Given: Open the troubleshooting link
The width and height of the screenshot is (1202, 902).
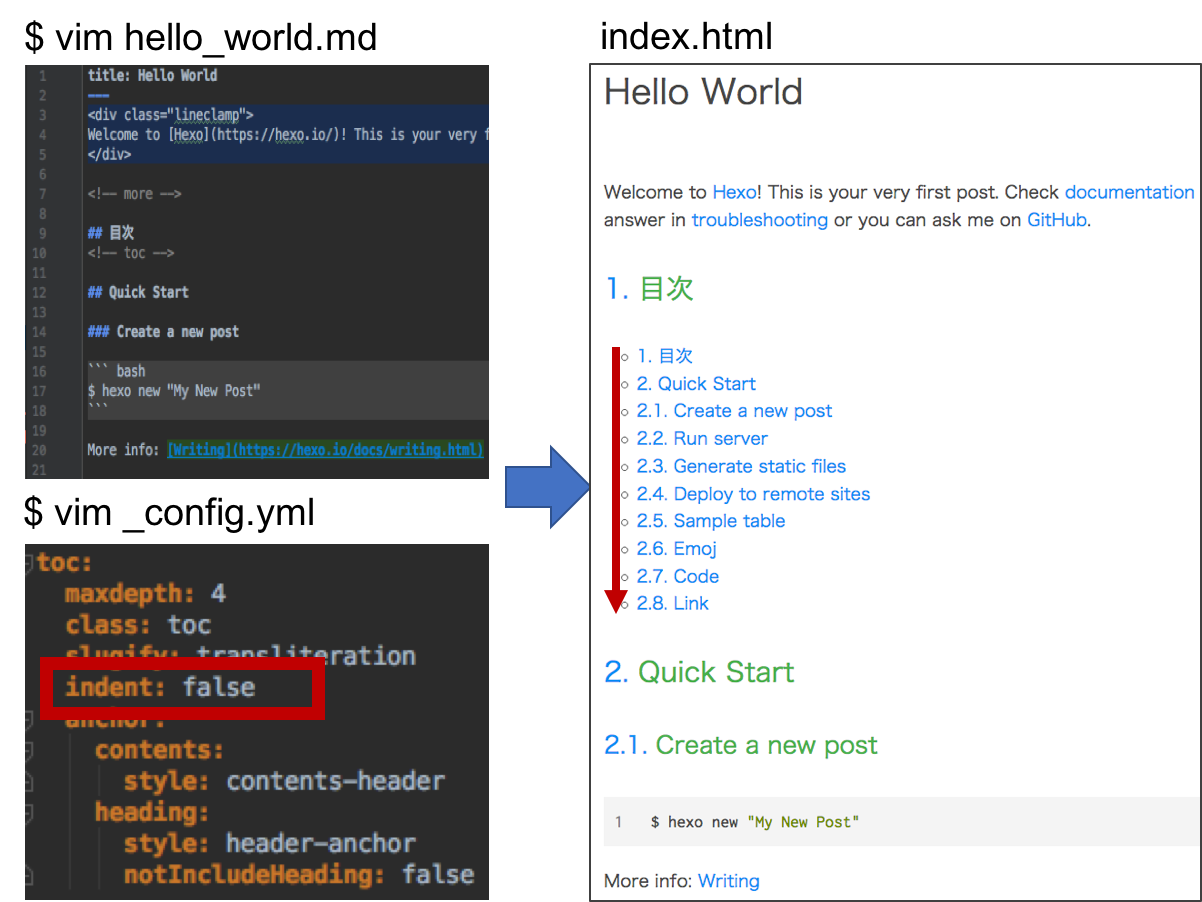Looking at the screenshot, I should (x=760, y=220).
